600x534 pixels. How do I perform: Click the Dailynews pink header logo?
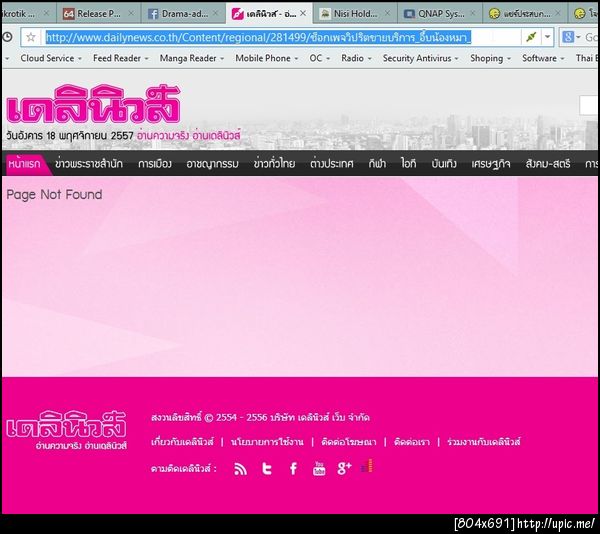point(93,104)
